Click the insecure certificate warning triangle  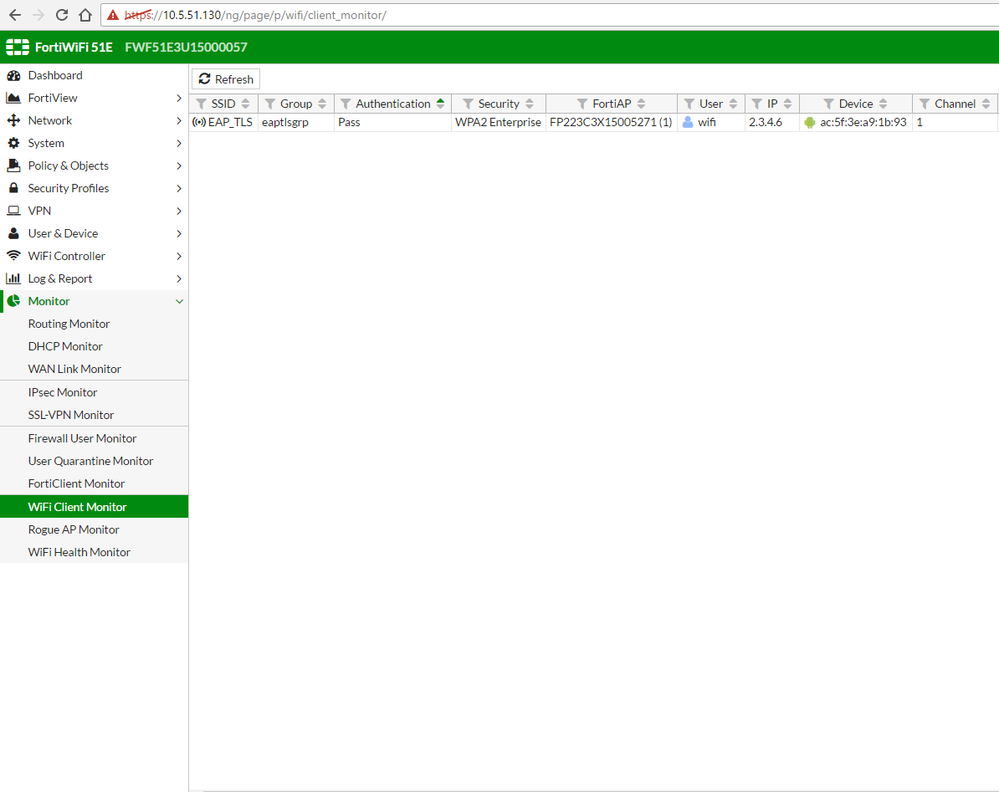pos(113,15)
